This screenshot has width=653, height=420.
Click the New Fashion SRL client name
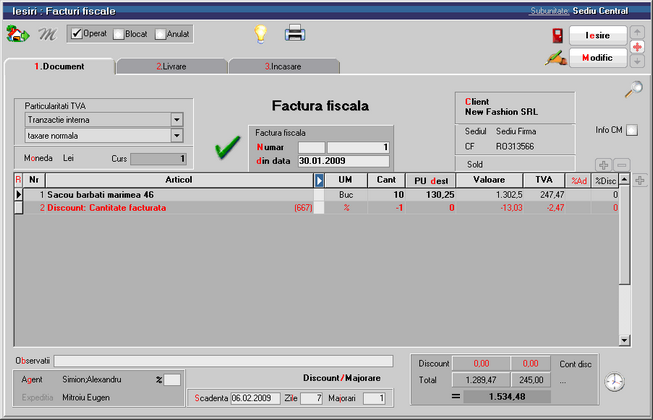501,112
